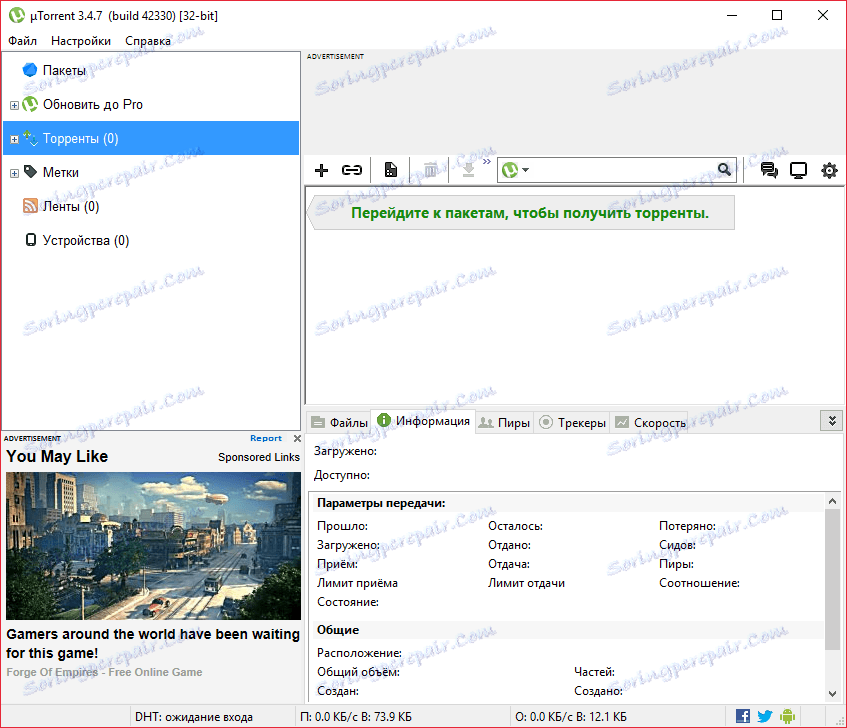Expand the Метки tree item

click(14, 172)
